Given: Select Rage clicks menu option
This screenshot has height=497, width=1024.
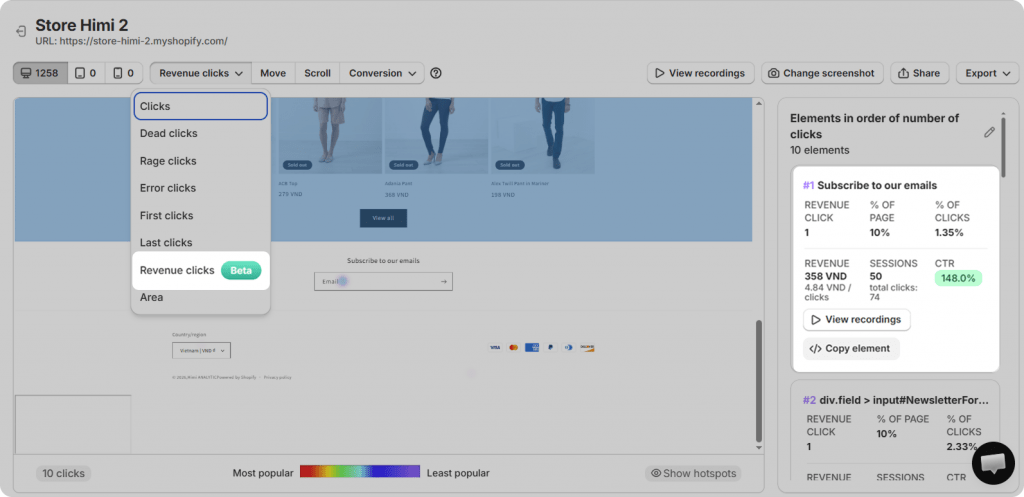Looking at the screenshot, I should pos(168,161).
